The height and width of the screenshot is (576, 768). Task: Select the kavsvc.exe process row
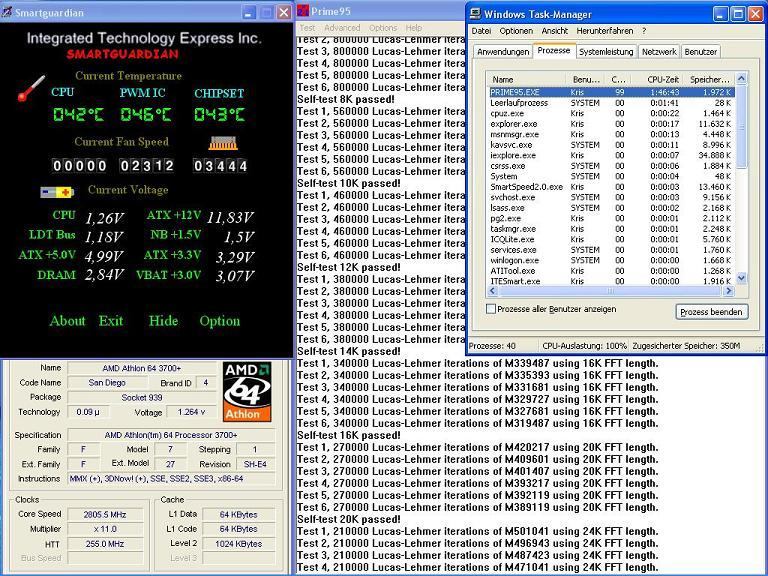coord(611,145)
